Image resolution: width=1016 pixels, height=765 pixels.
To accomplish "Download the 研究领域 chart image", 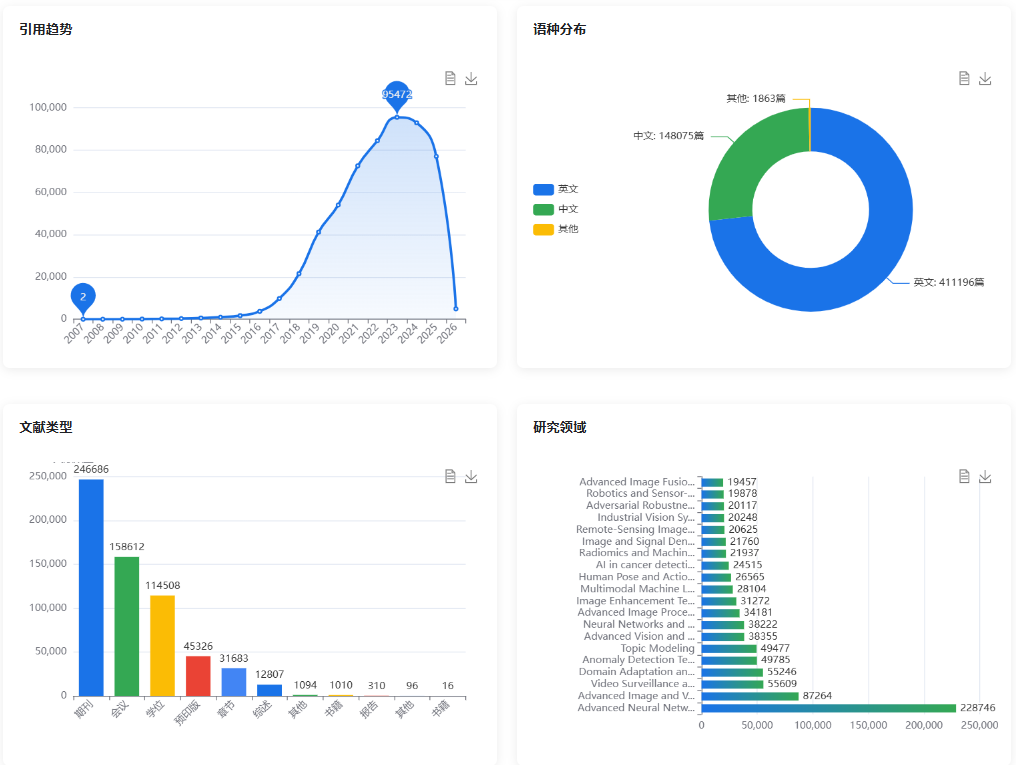I will point(985,477).
